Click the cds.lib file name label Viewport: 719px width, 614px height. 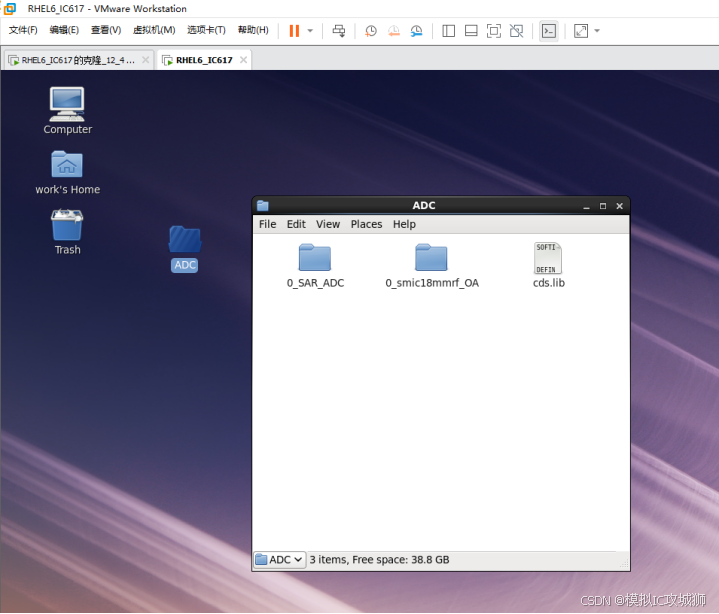click(x=548, y=283)
